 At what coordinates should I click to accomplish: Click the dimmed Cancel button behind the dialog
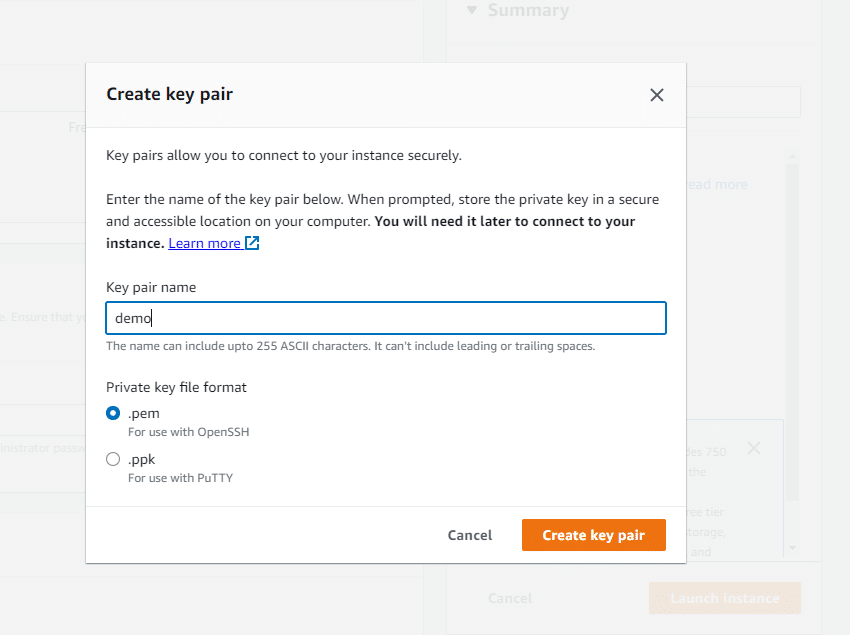[x=510, y=598]
